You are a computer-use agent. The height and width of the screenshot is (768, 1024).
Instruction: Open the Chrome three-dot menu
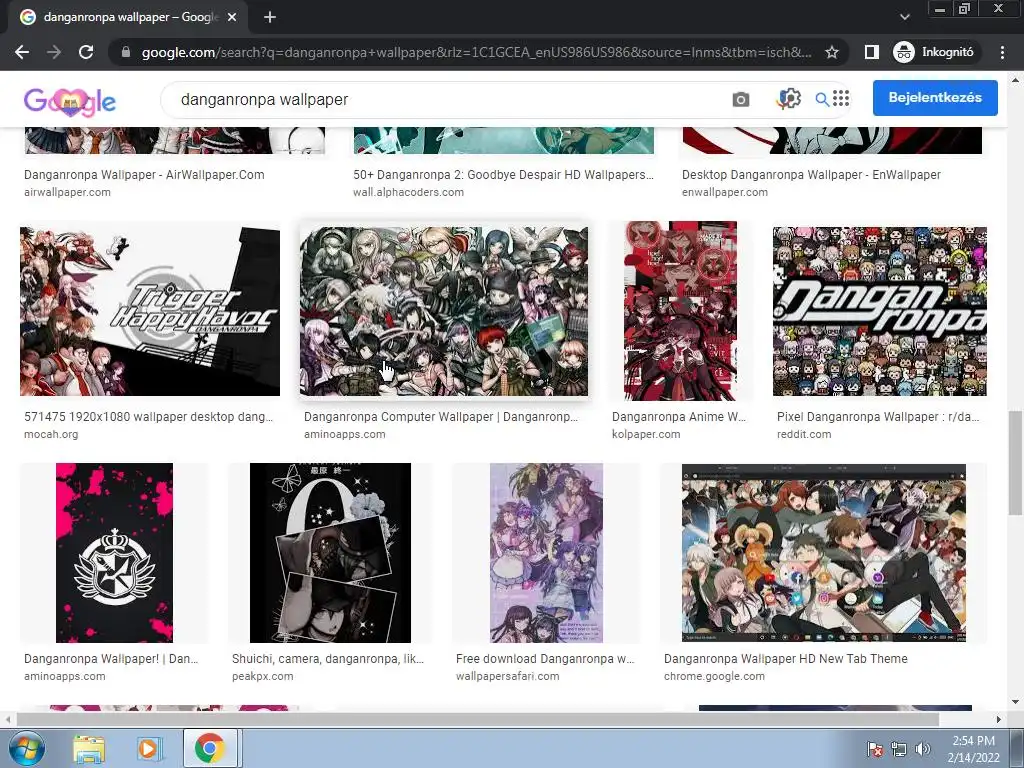pos(1002,52)
